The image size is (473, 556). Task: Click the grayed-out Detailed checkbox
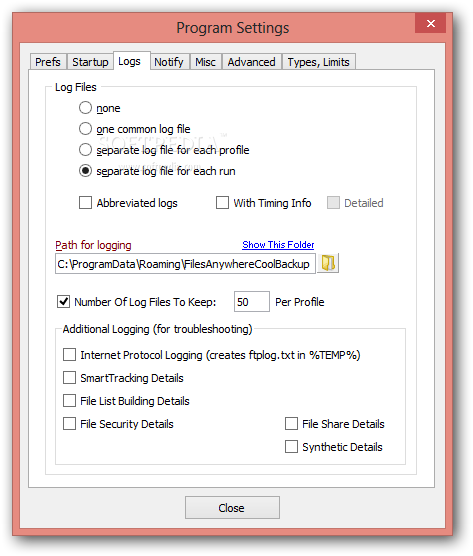333,203
